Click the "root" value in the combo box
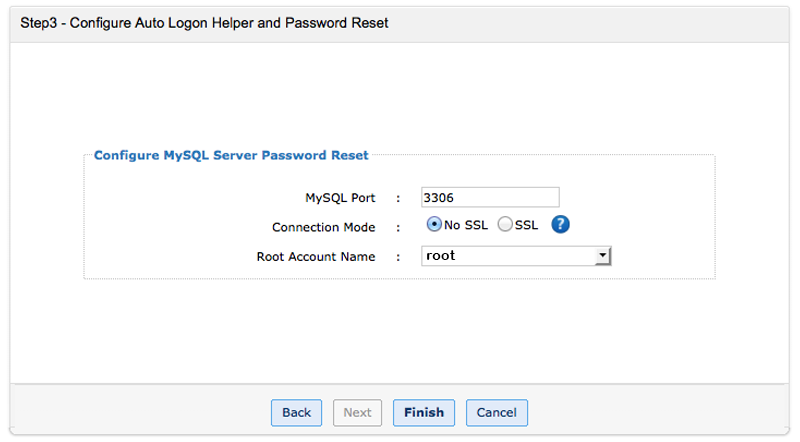This screenshot has width=800, height=442. tap(441, 256)
